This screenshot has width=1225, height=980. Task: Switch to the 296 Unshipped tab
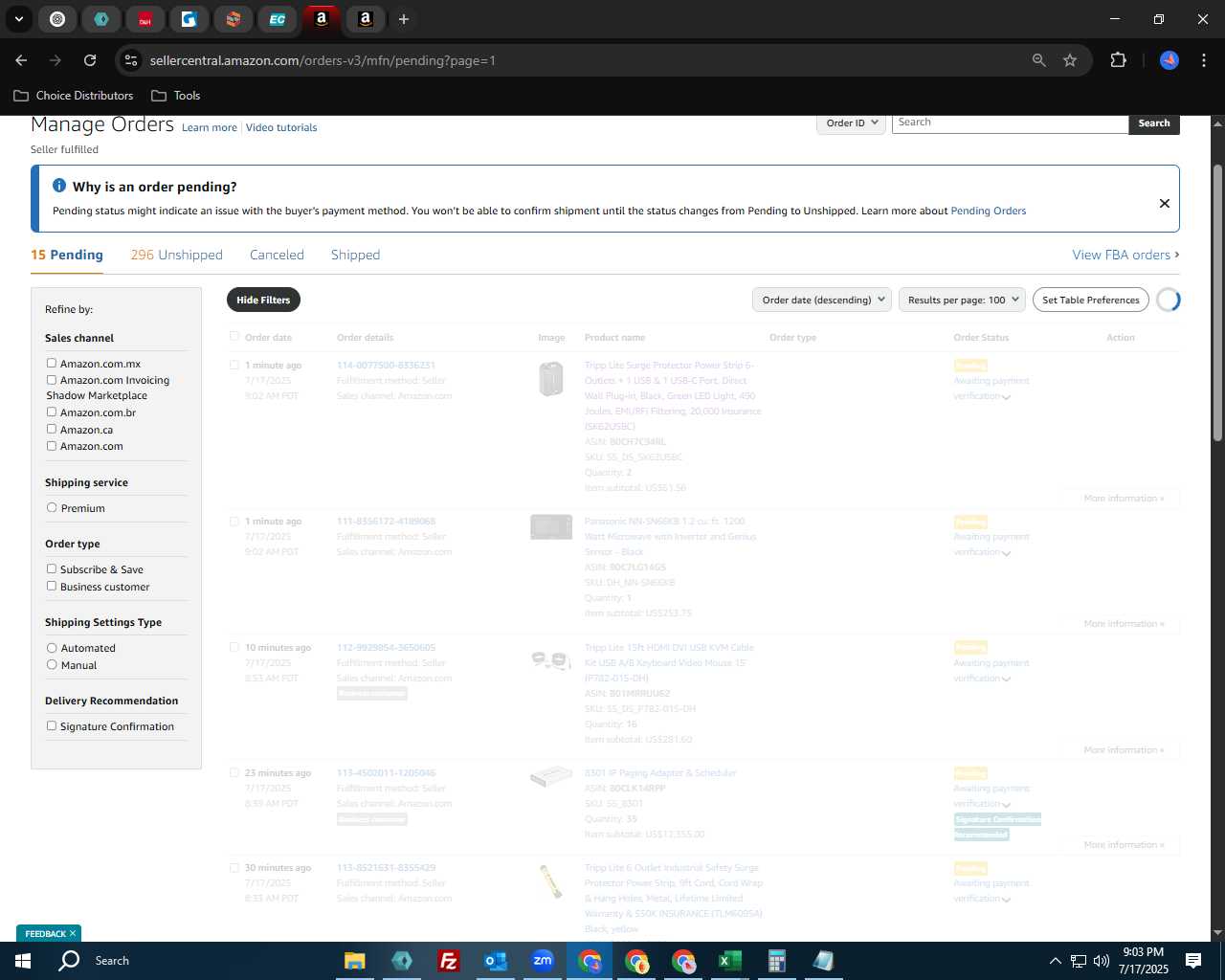pyautogui.click(x=176, y=255)
